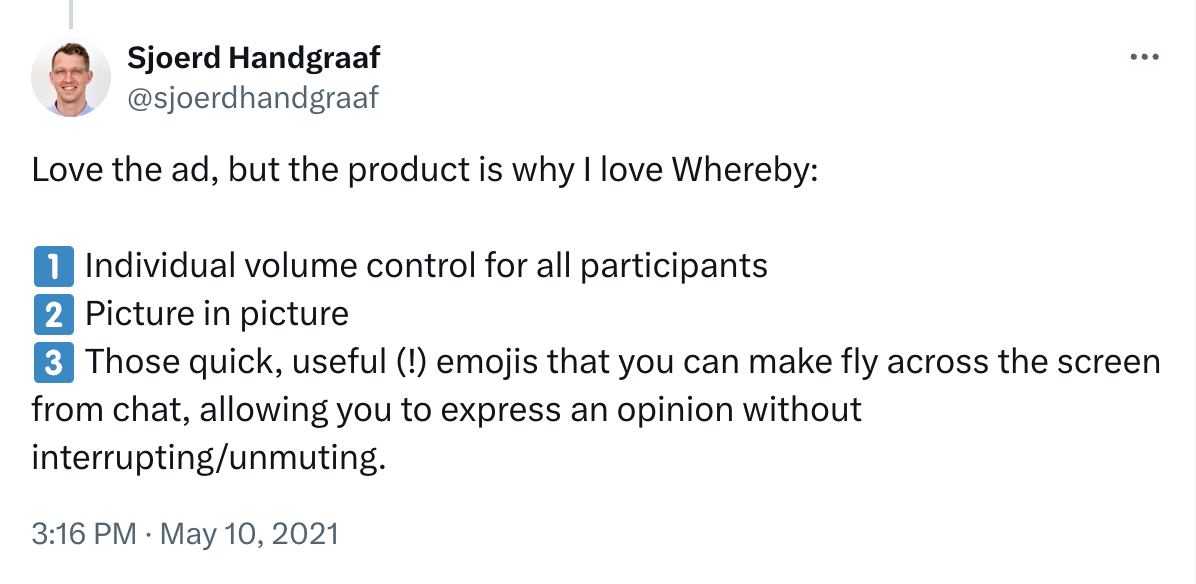Click the "Picture in picture" line
The height and width of the screenshot is (584, 1196).
point(217,315)
